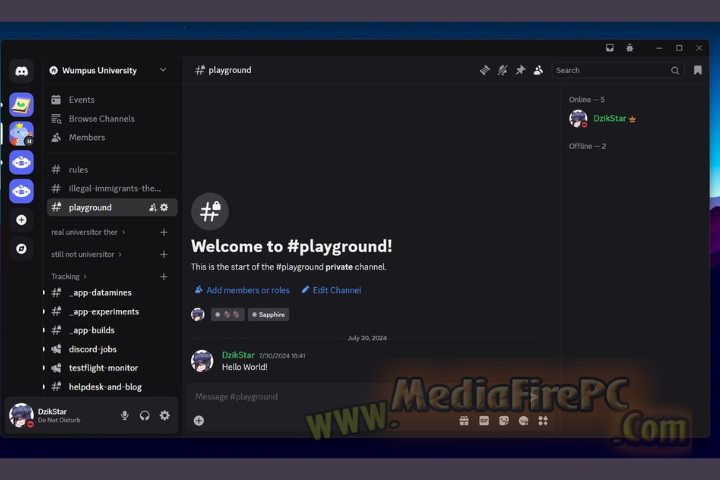Open Explore Discoverable Servers compass icon
720x480 pixels.
(x=22, y=249)
